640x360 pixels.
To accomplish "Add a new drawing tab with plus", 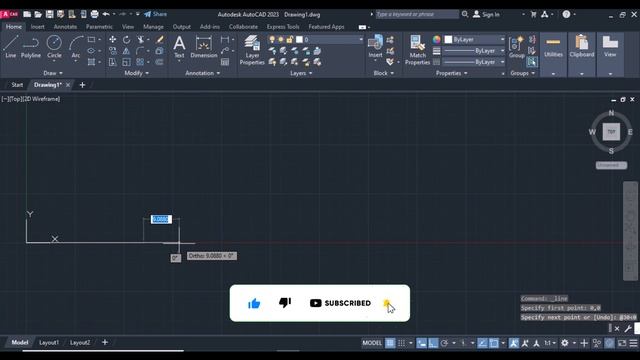I will [x=82, y=85].
